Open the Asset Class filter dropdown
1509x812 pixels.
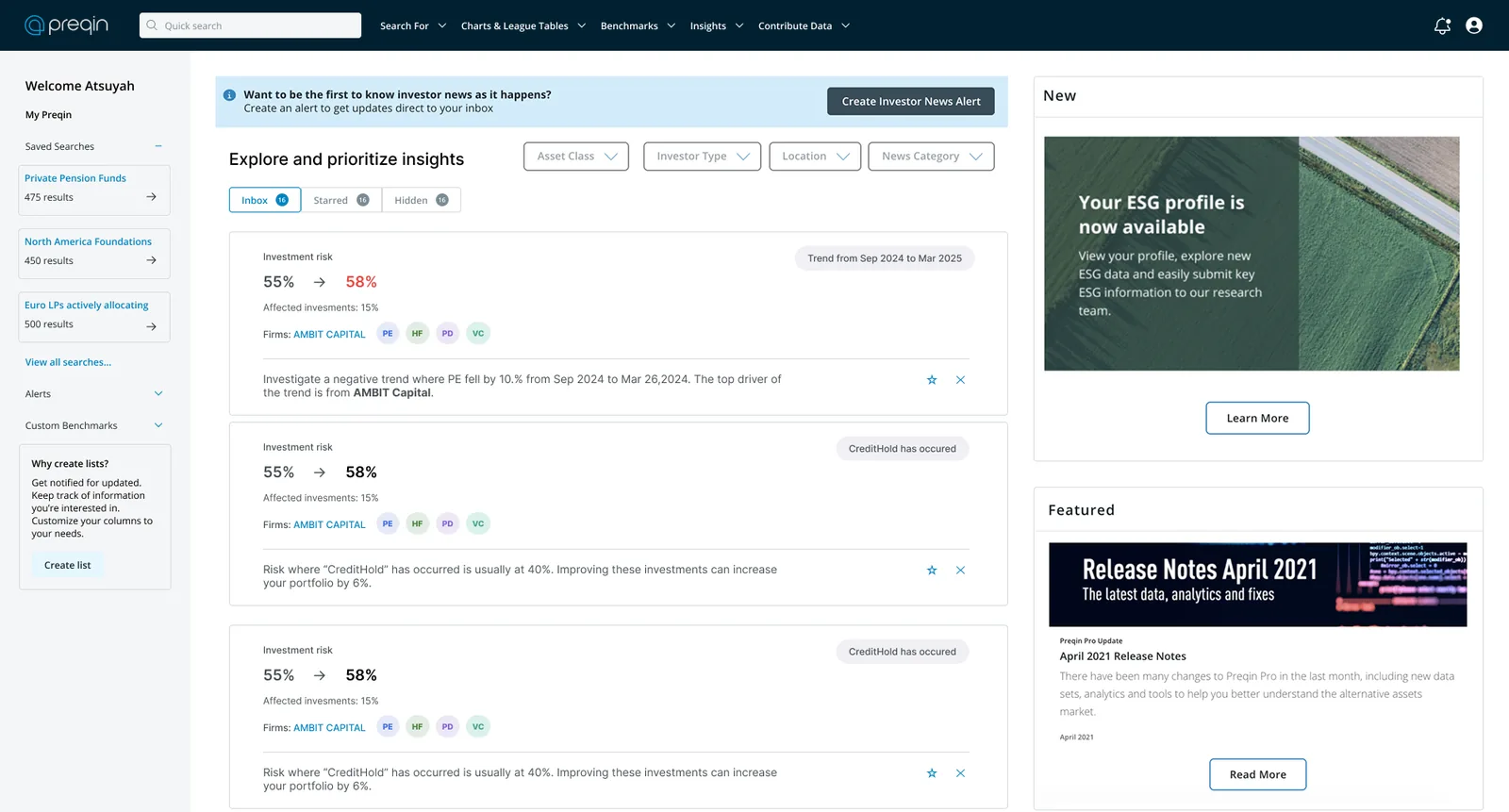576,157
